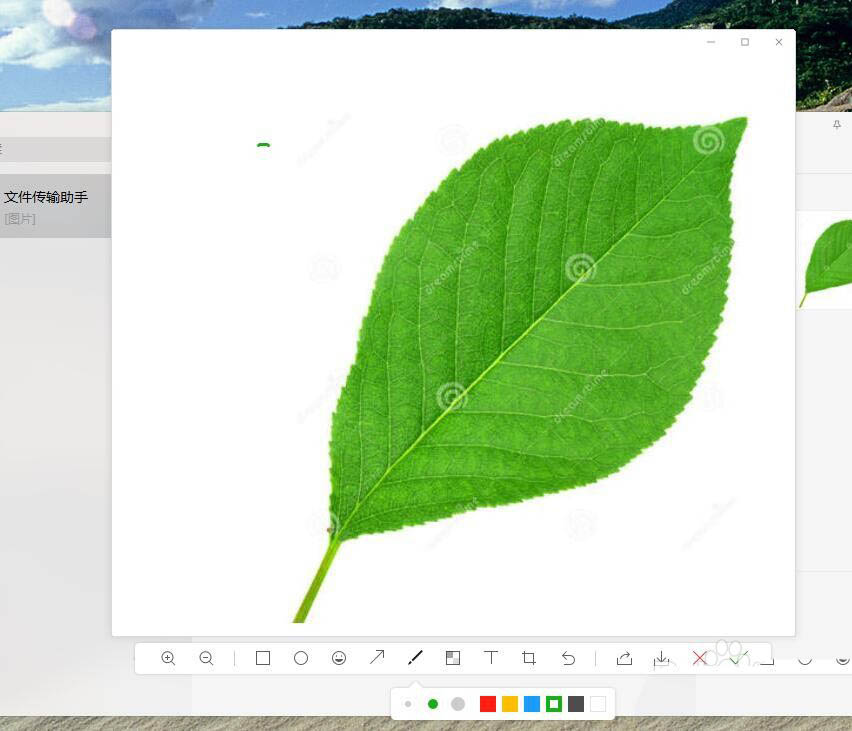
Task: Click the zoom out magnifier icon
Action: click(x=206, y=658)
